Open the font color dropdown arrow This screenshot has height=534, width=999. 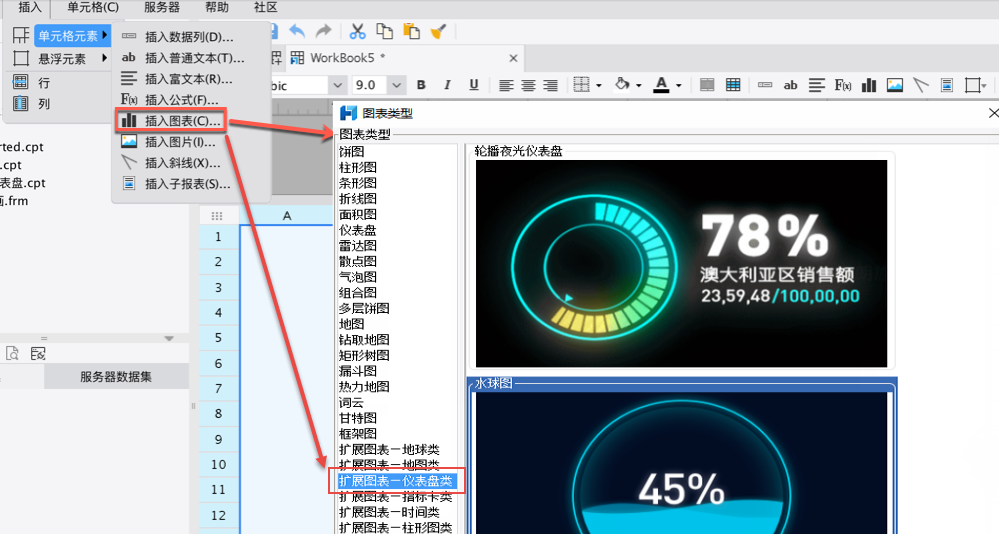(x=678, y=85)
